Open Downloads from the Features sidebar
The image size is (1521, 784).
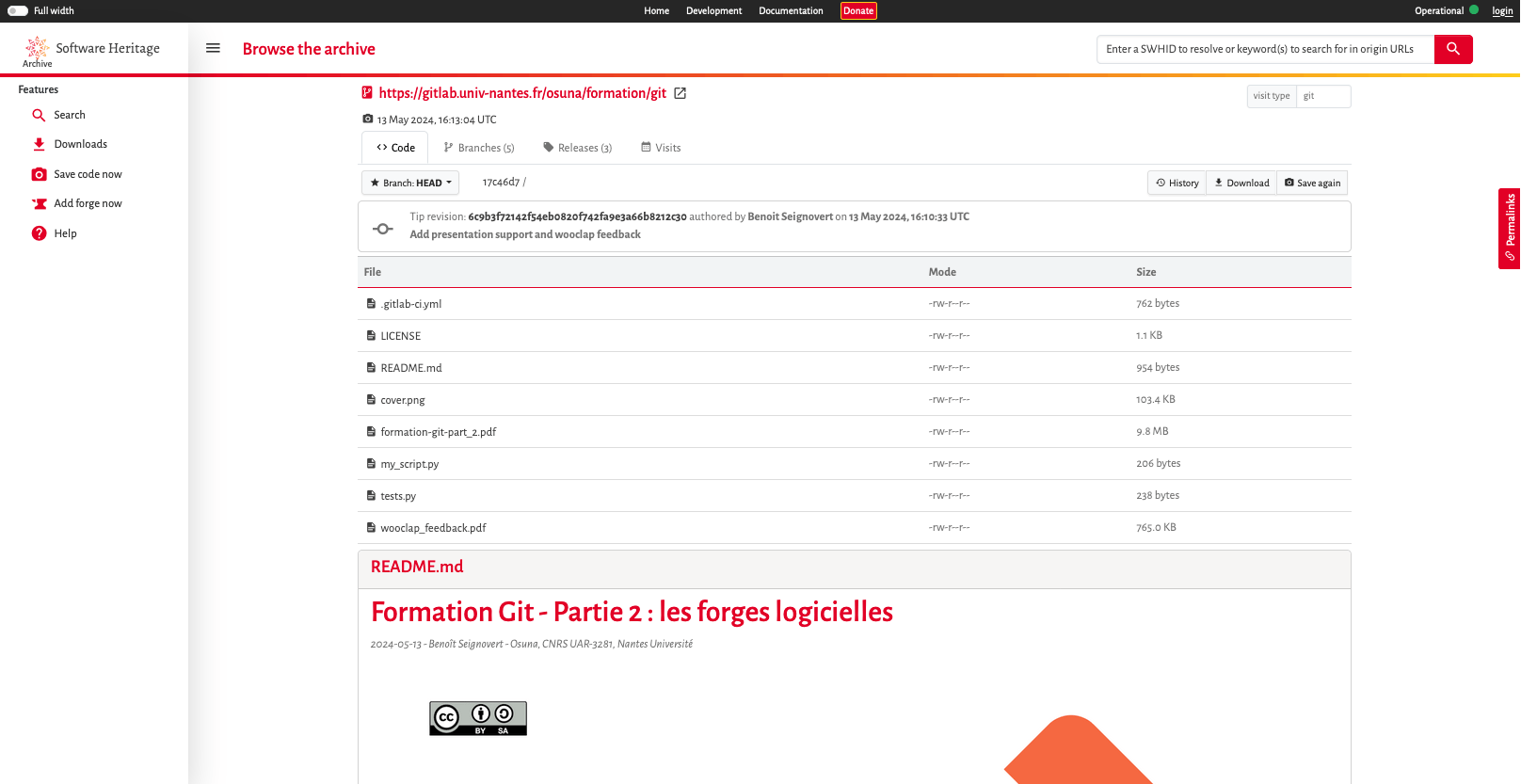point(71,144)
